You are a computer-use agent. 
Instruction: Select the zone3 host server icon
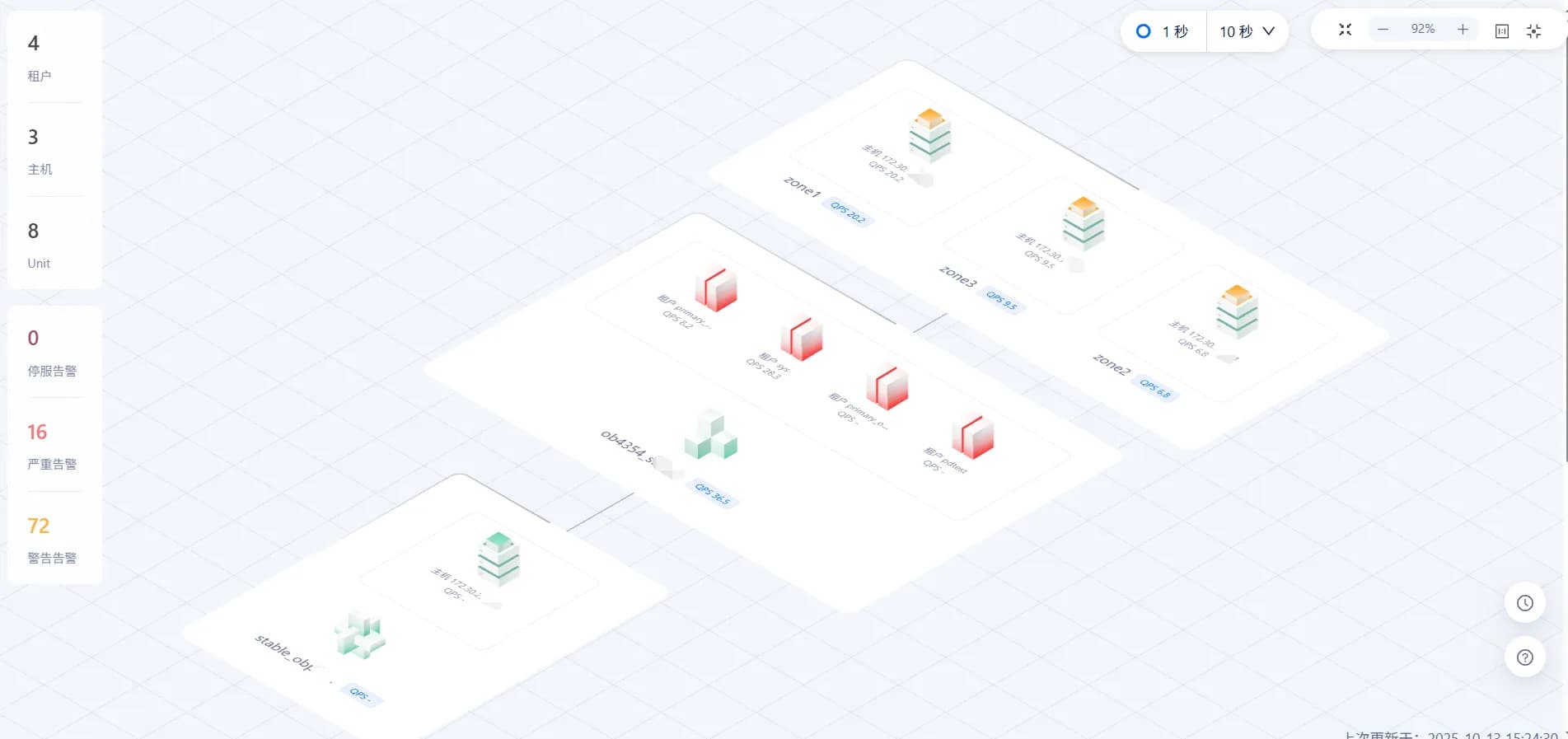[1083, 223]
